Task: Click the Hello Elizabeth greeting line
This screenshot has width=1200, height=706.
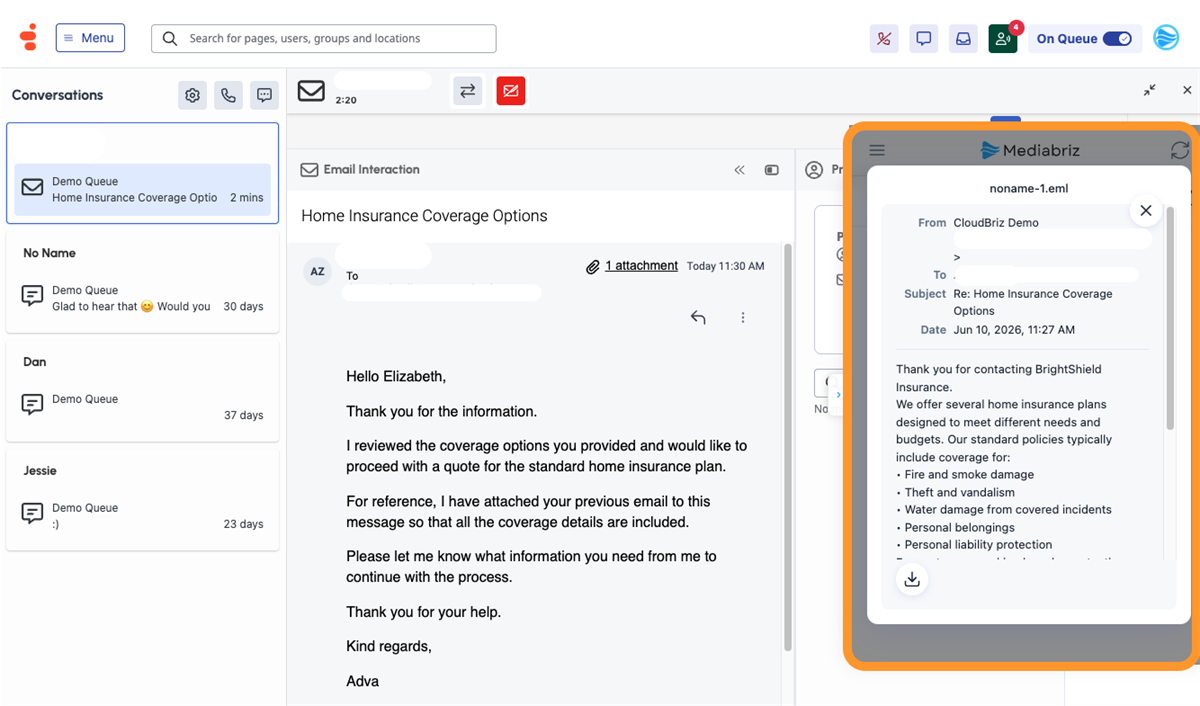Action: click(x=396, y=377)
